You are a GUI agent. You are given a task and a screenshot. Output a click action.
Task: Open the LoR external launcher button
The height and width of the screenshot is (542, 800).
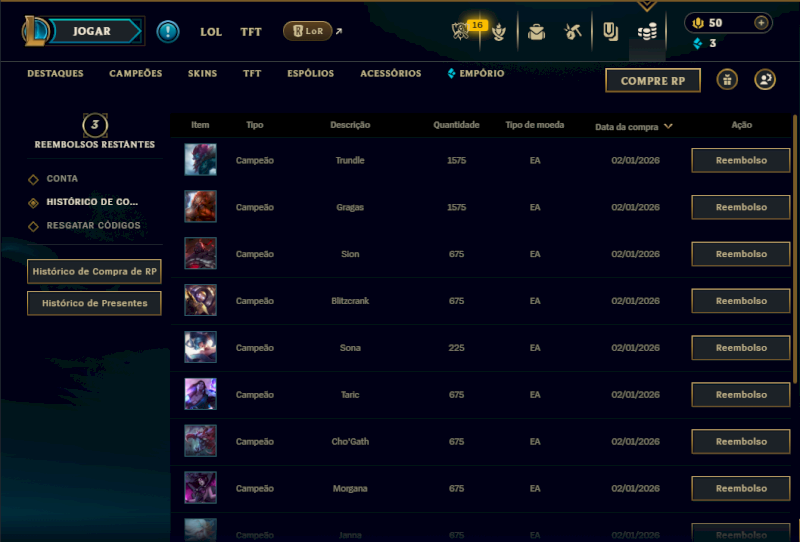tap(308, 31)
